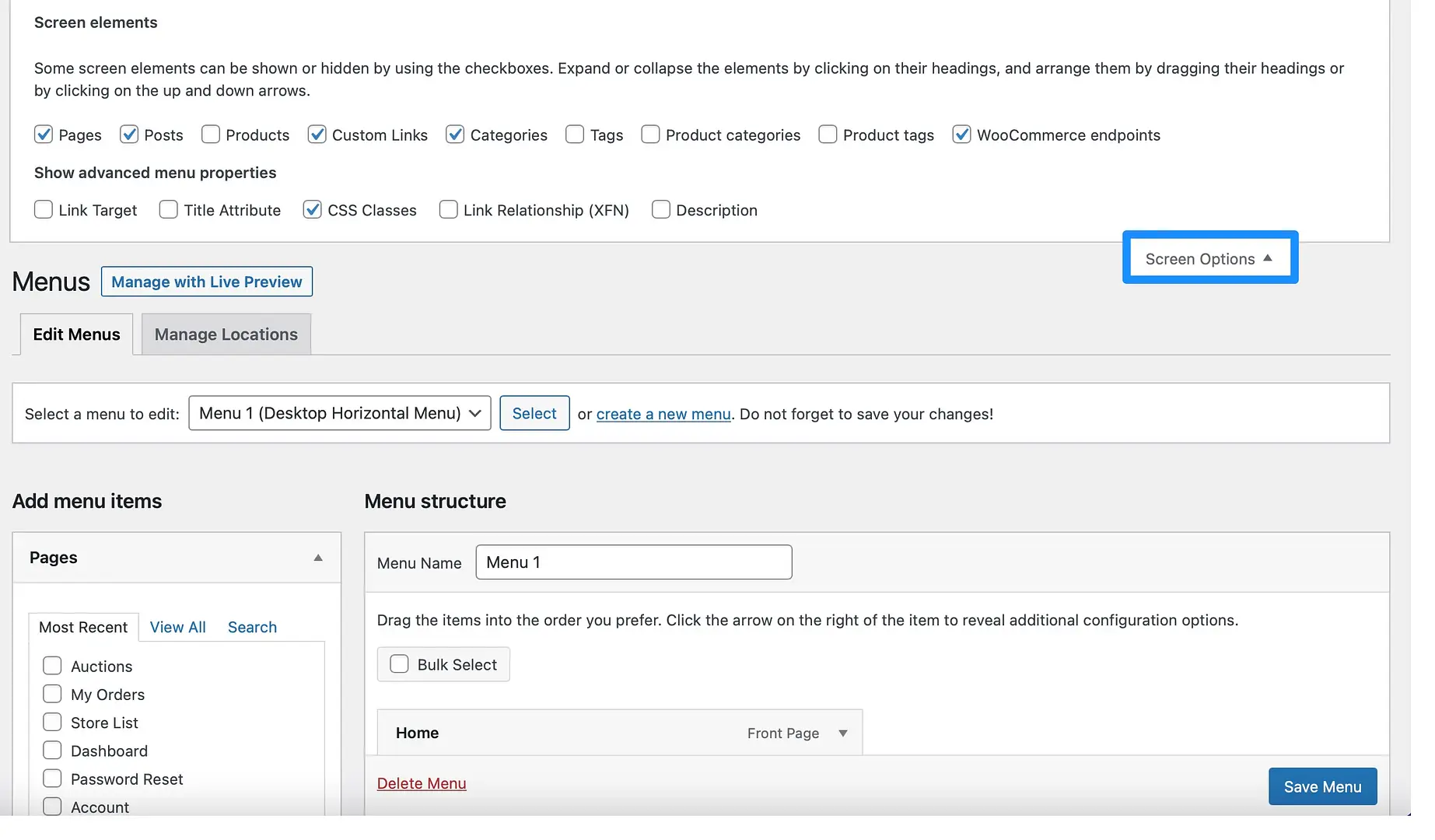Uncheck WooCommerce endpoints
The height and width of the screenshot is (840, 1435).
(x=961, y=134)
